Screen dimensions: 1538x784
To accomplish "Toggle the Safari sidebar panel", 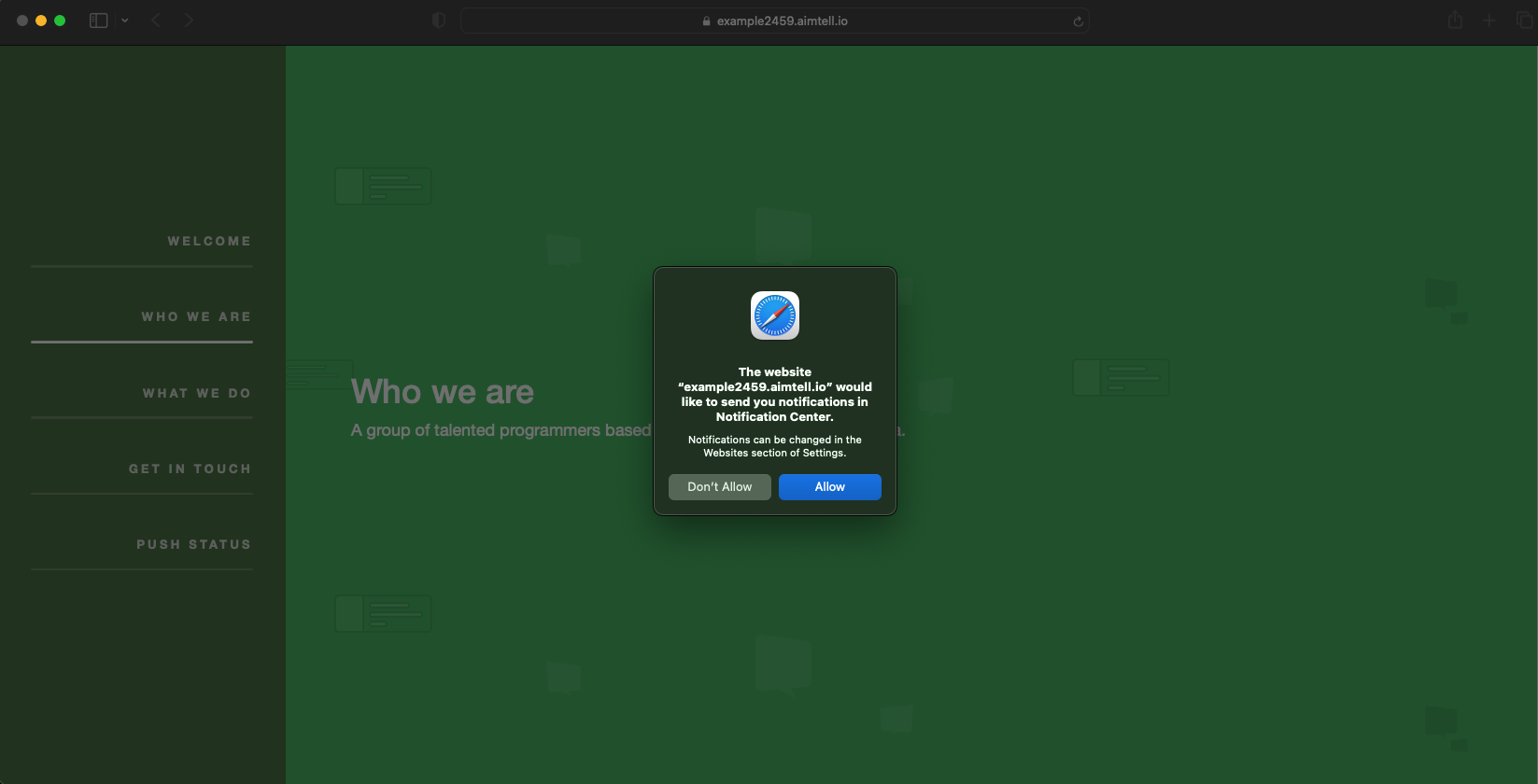I will 98,21.
